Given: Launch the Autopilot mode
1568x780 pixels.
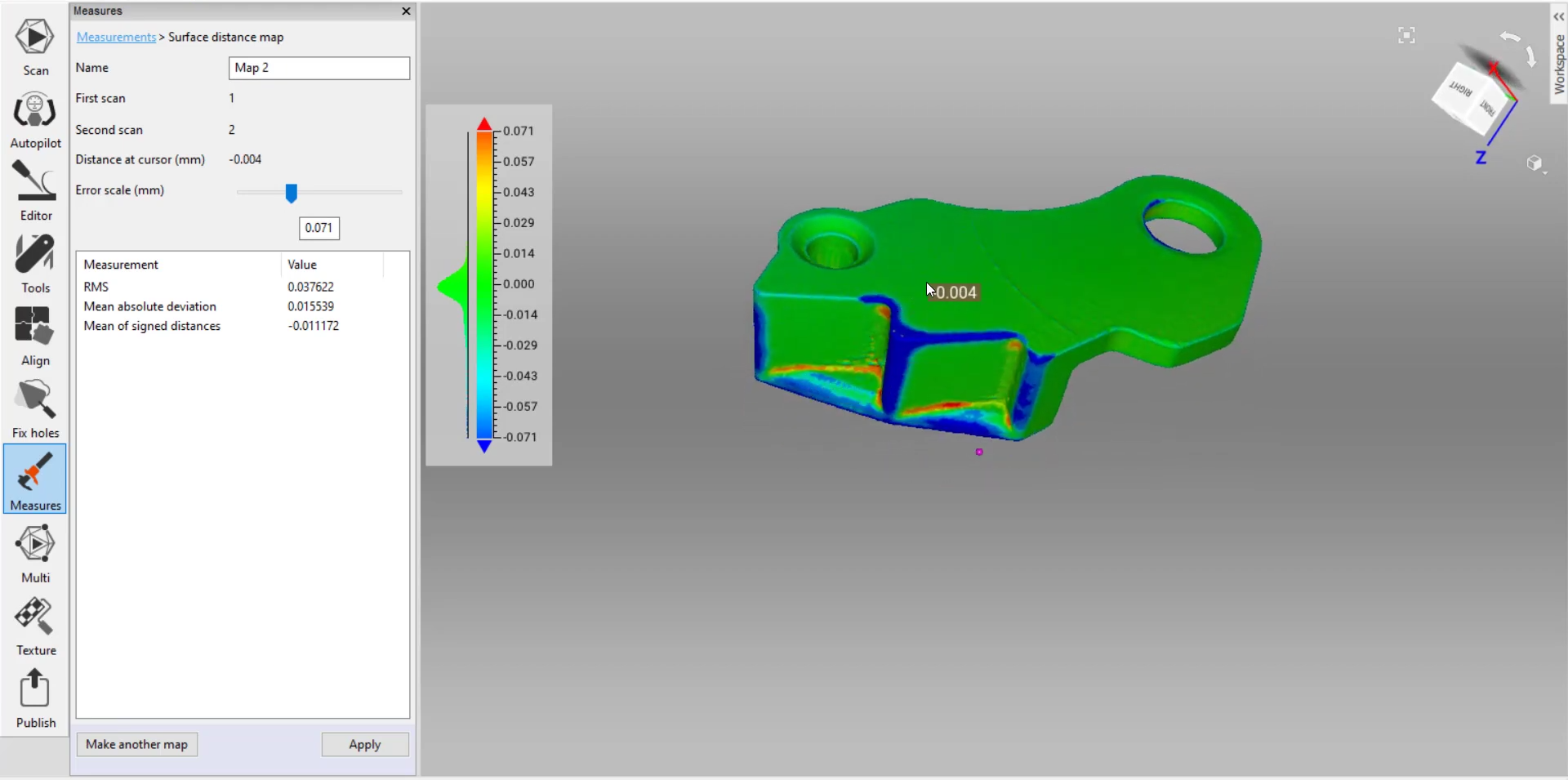Looking at the screenshot, I should [35, 119].
